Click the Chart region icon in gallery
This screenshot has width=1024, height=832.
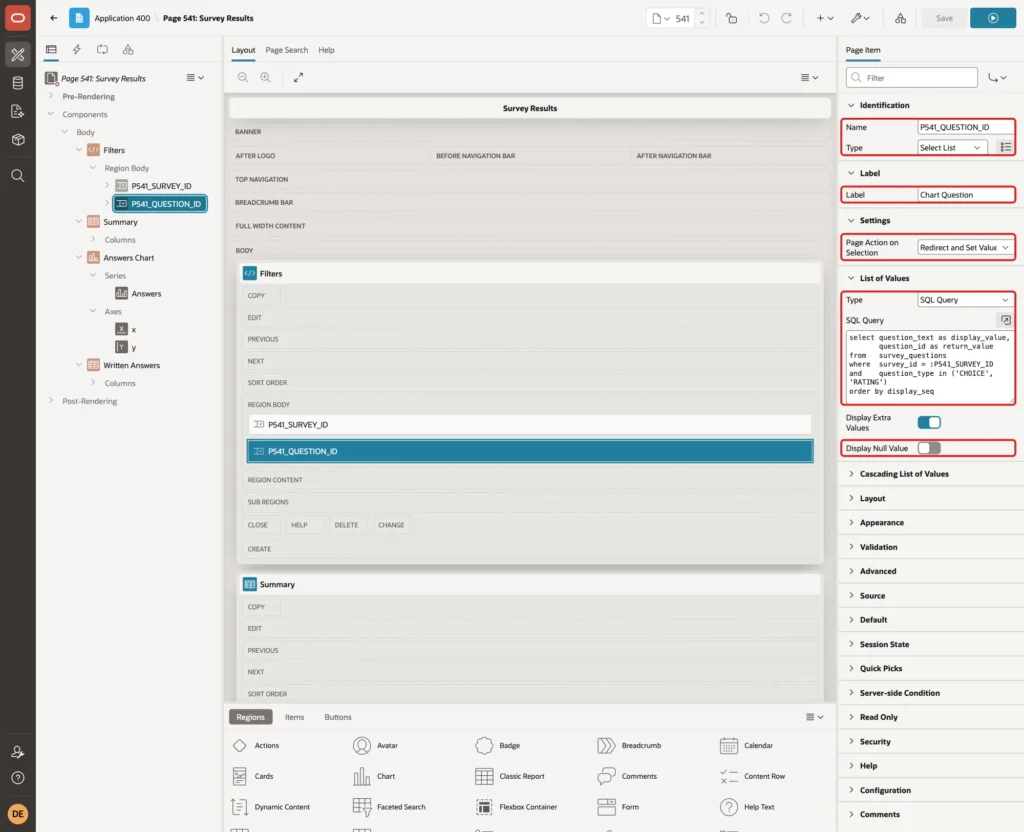tap(361, 776)
